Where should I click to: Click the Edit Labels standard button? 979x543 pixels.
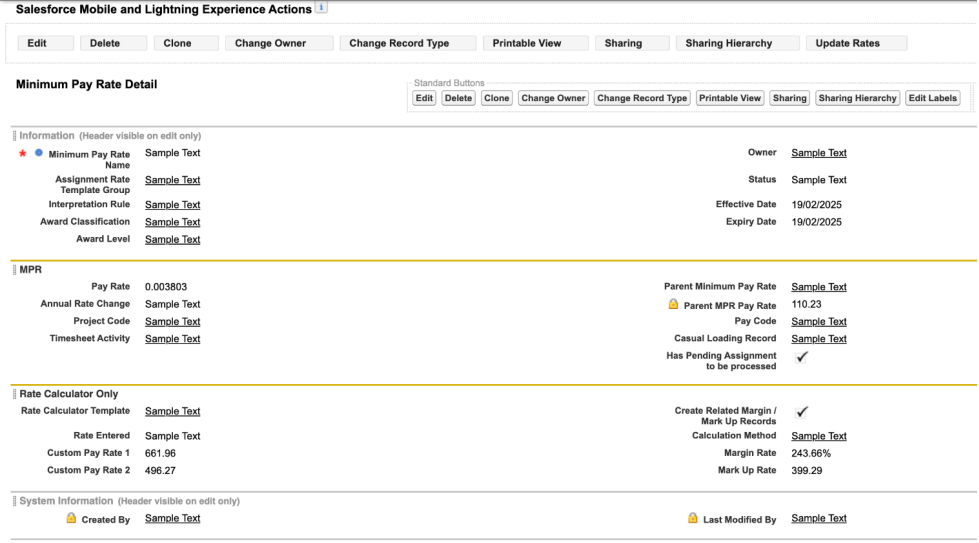point(933,98)
